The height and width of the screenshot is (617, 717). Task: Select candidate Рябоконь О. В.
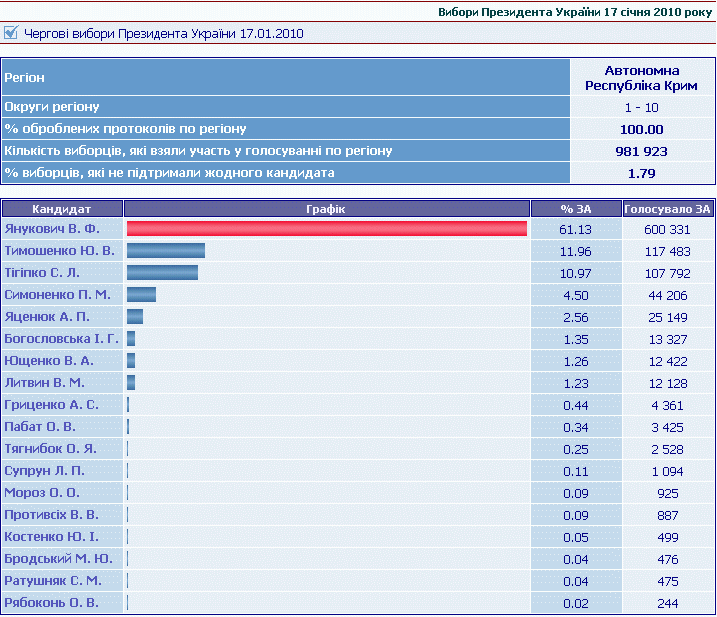(51, 603)
